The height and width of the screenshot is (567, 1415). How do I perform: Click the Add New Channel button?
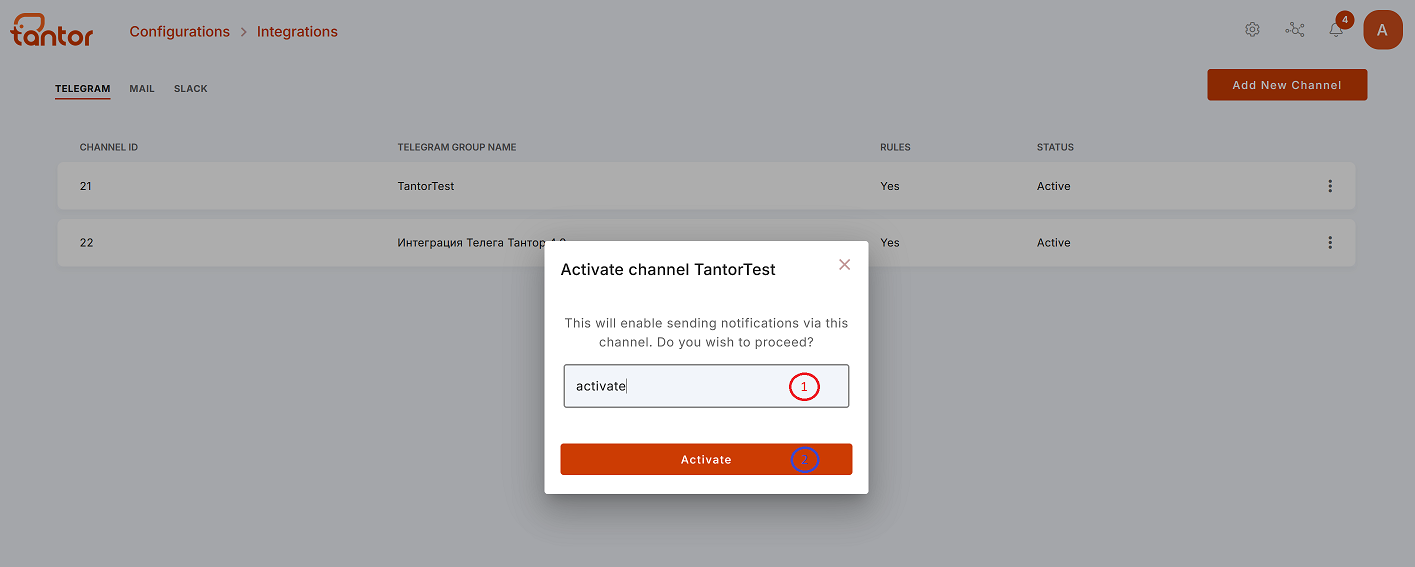(1287, 85)
